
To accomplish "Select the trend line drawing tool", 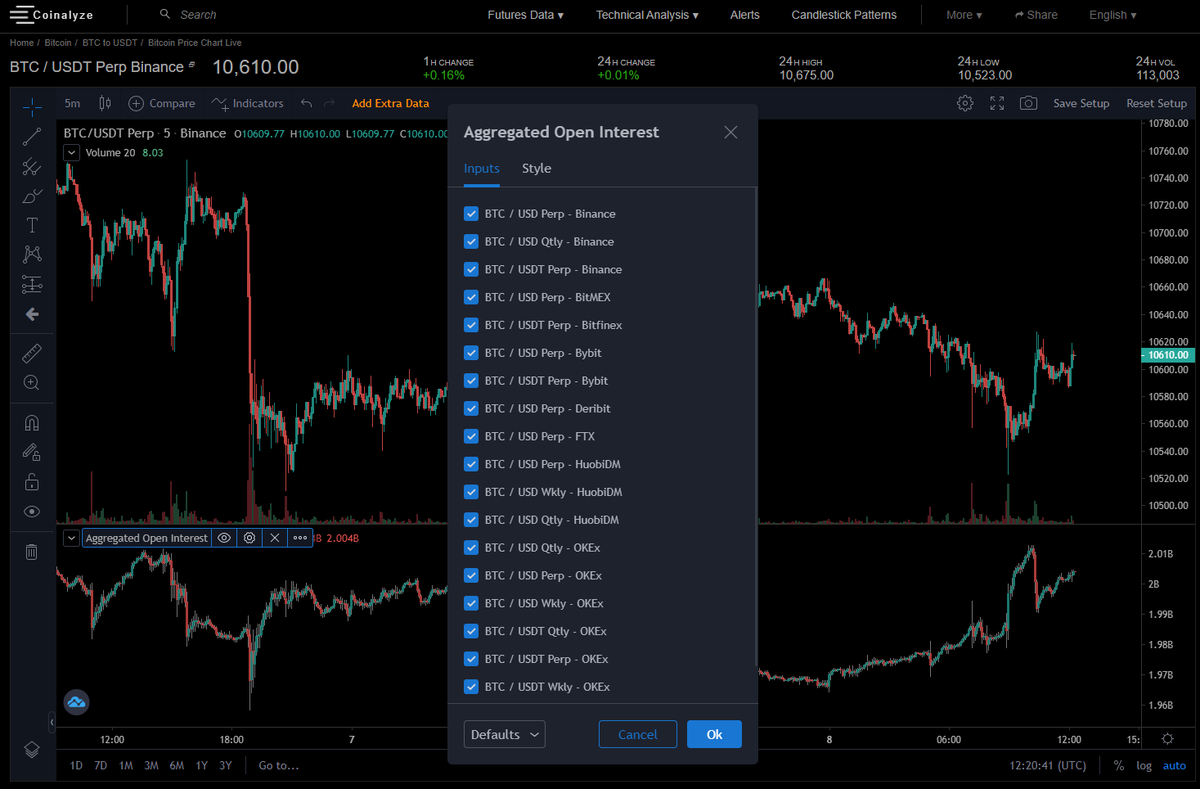I will (x=32, y=137).
